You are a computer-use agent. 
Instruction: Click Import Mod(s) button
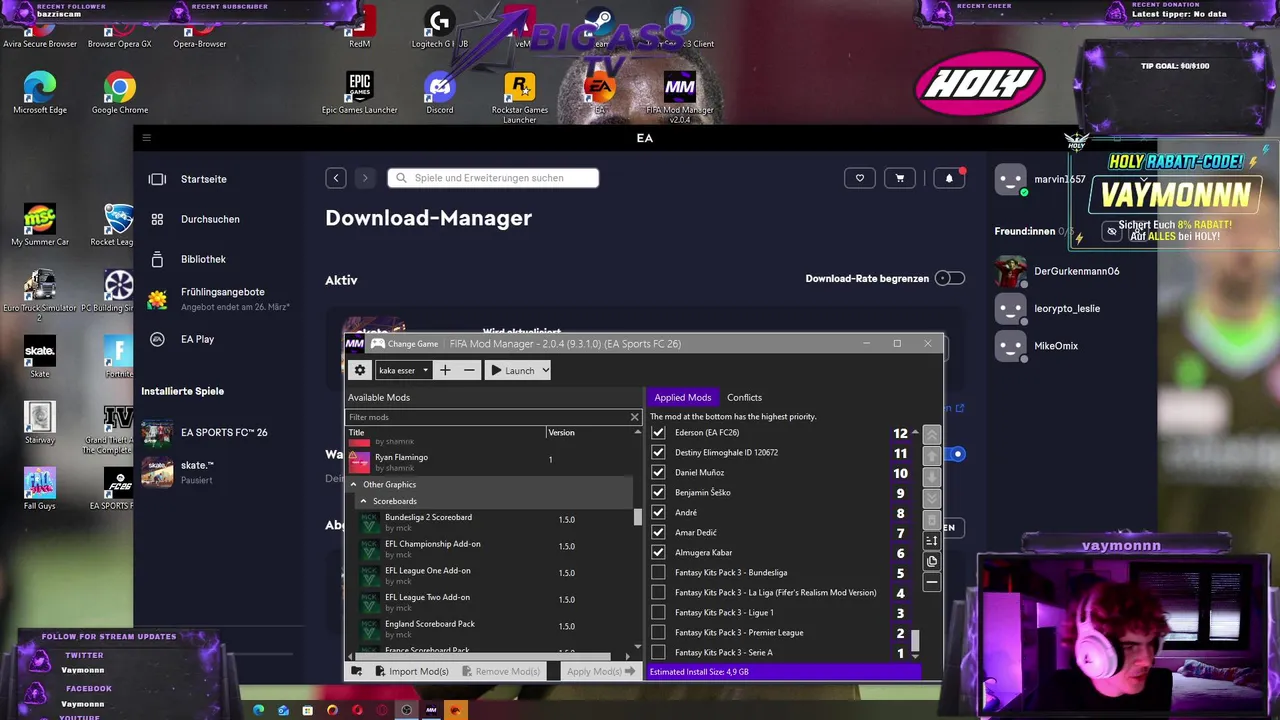[411, 671]
